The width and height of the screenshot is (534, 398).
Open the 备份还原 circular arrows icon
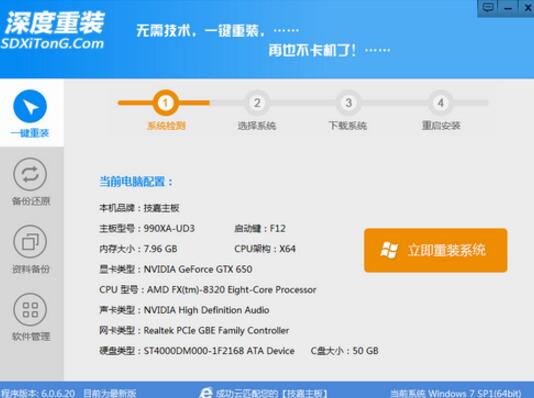(x=30, y=174)
